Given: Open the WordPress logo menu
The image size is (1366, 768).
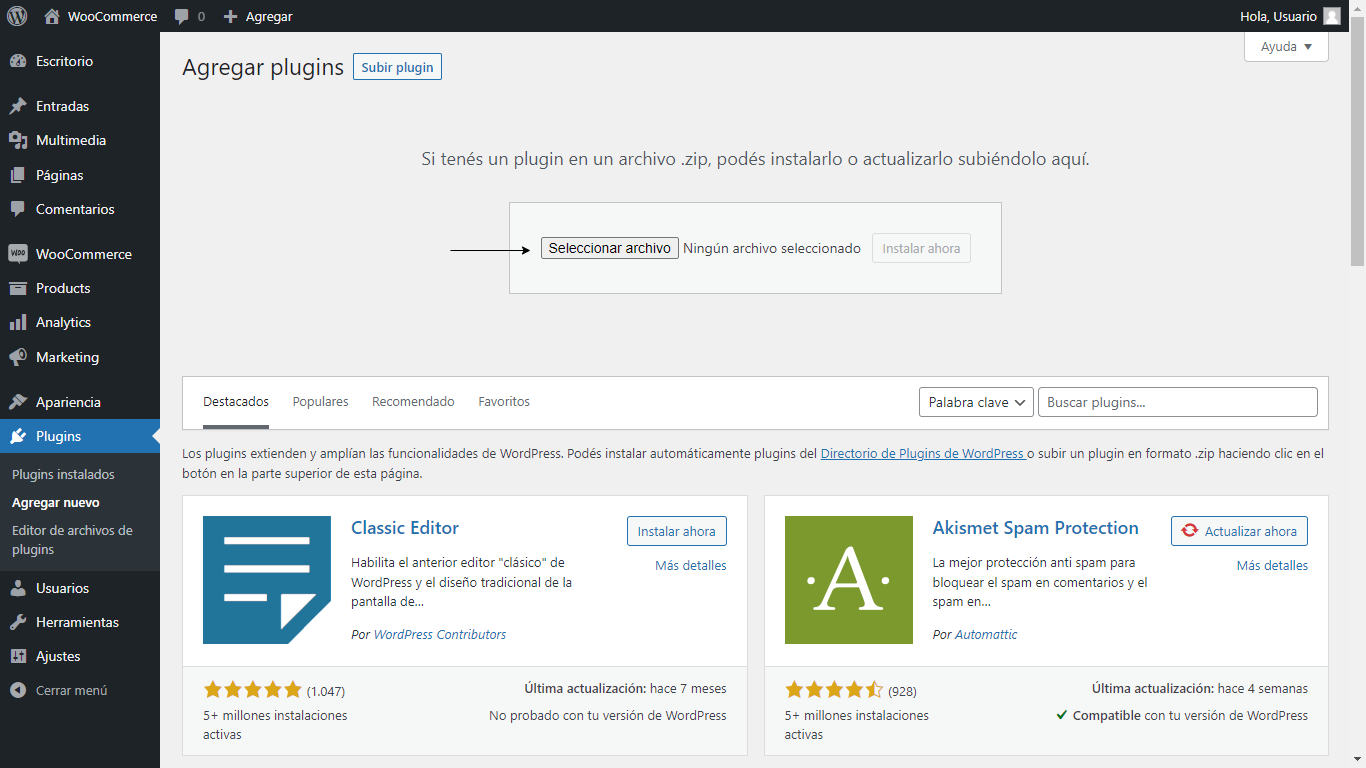Looking at the screenshot, I should coord(17,16).
